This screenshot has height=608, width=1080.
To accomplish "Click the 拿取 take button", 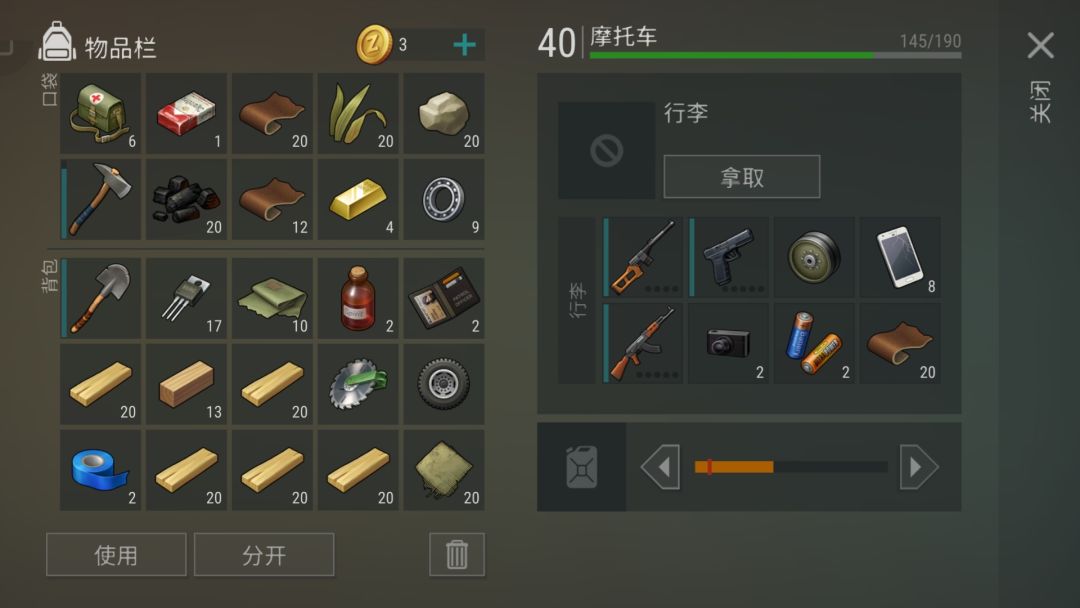I will [x=742, y=177].
